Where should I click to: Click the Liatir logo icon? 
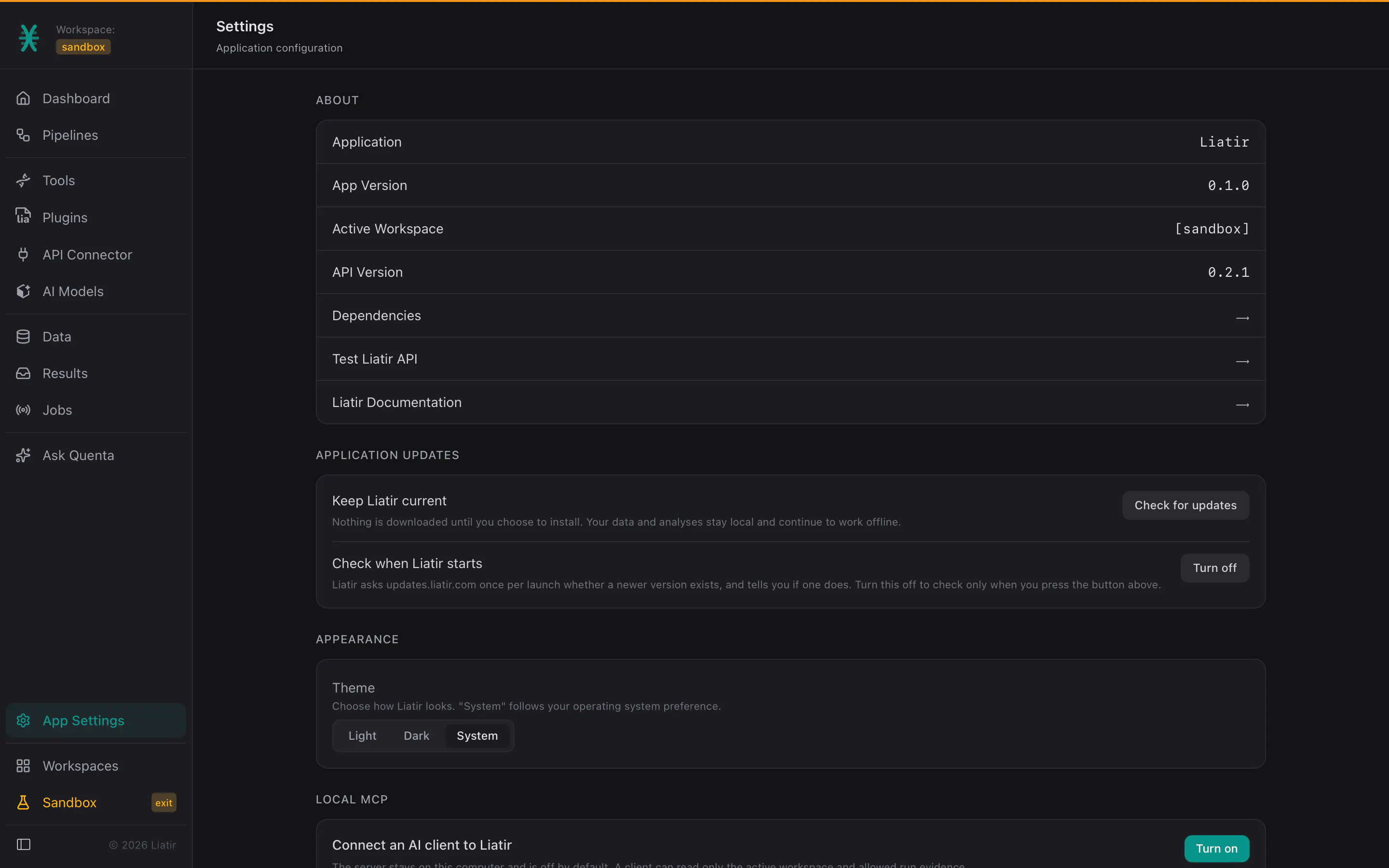click(29, 38)
